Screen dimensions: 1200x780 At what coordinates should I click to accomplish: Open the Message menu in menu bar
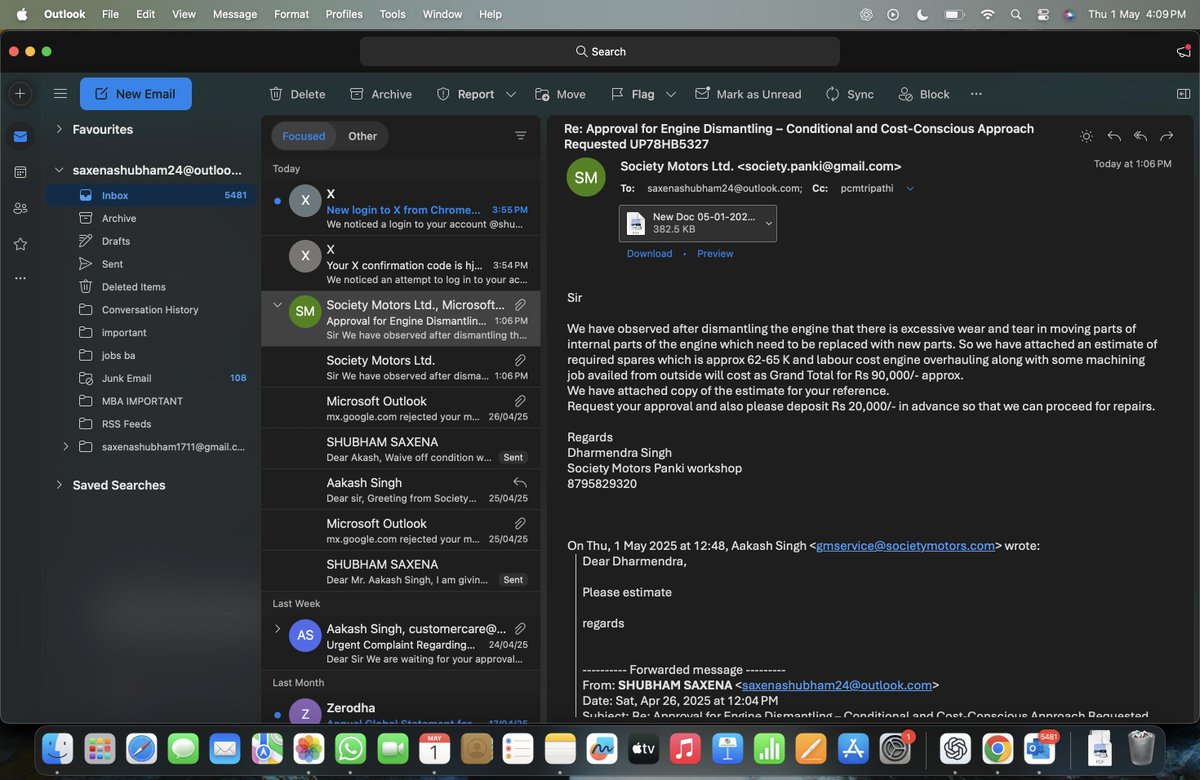click(235, 14)
